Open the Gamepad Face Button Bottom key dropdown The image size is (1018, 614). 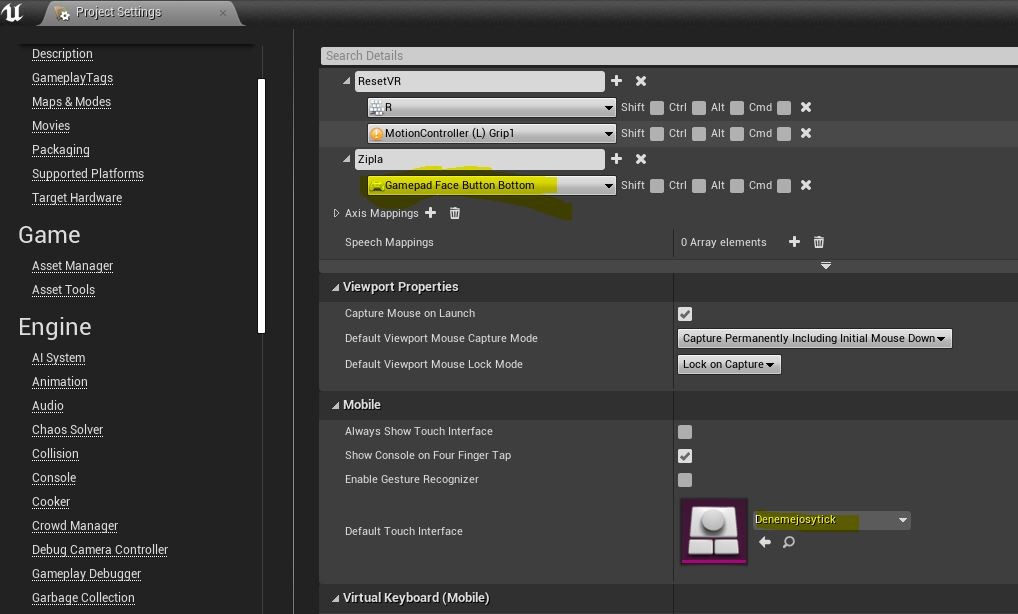point(491,185)
